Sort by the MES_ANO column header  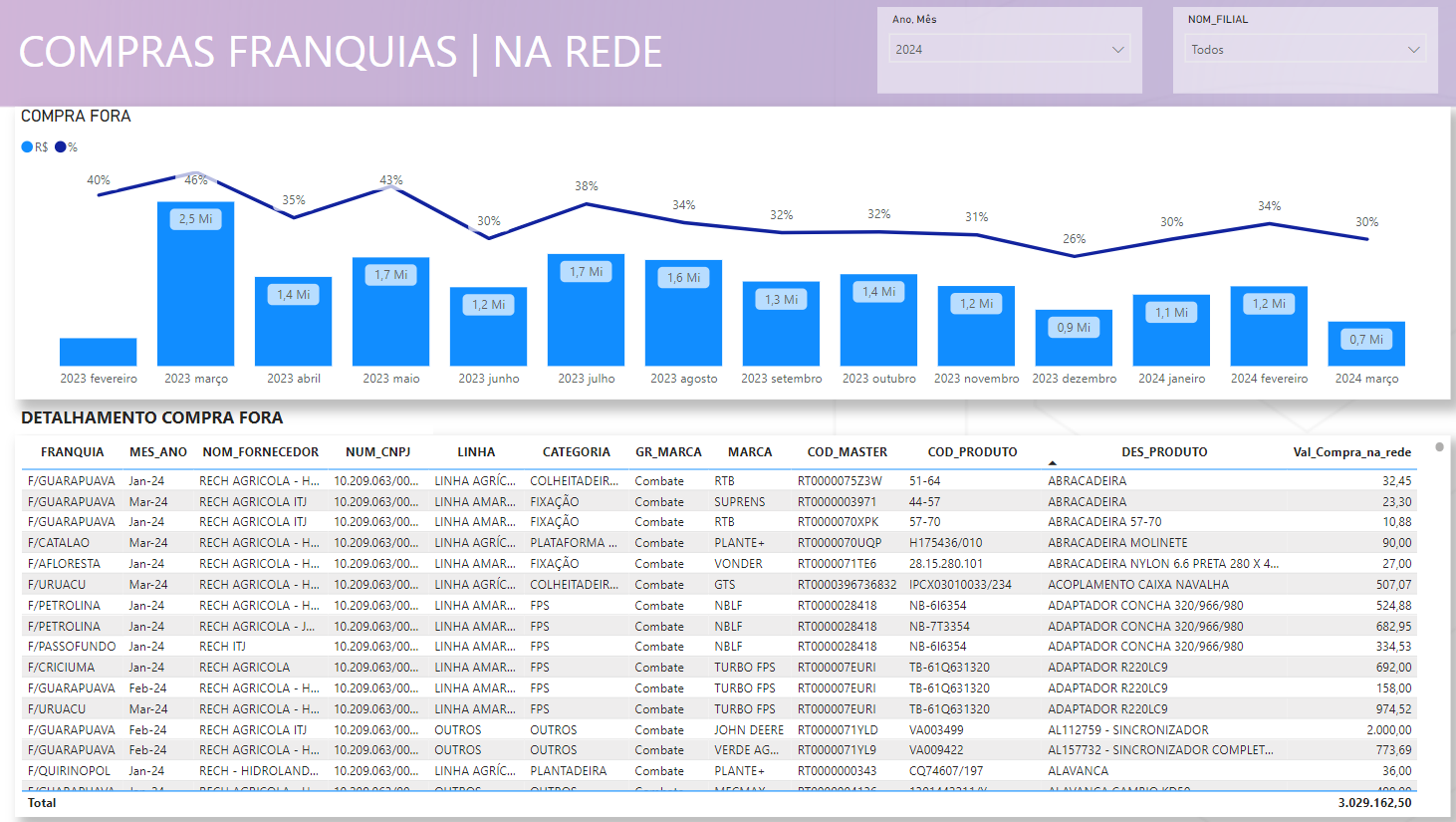point(158,452)
